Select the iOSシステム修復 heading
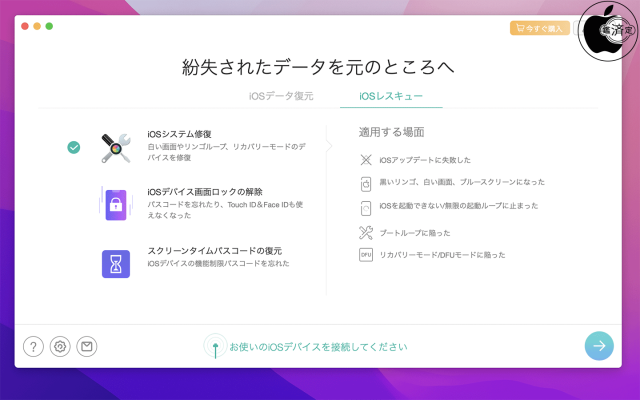Viewport: 640px width, 400px height. click(179, 134)
